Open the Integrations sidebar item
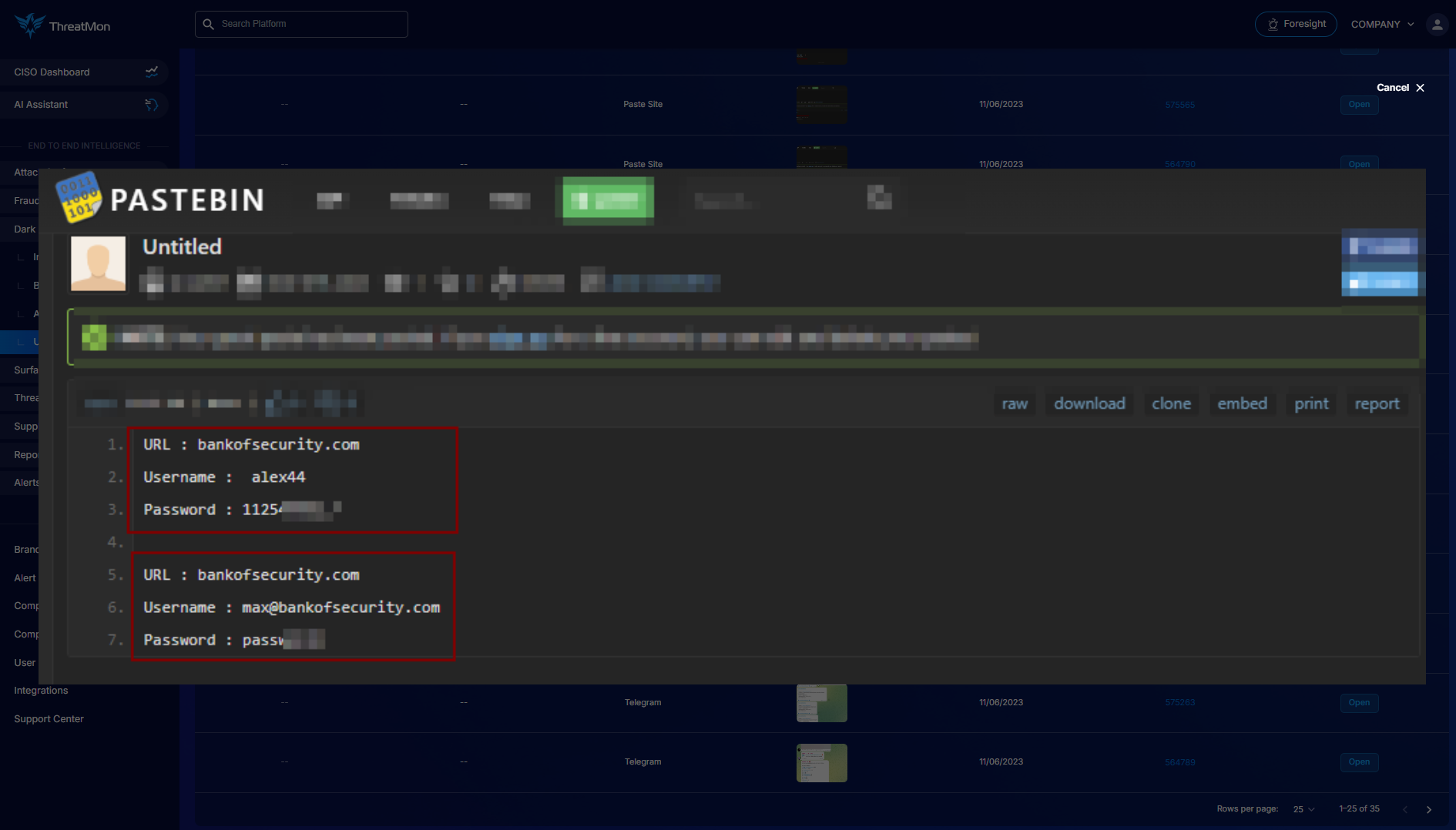1456x830 pixels. tap(41, 691)
